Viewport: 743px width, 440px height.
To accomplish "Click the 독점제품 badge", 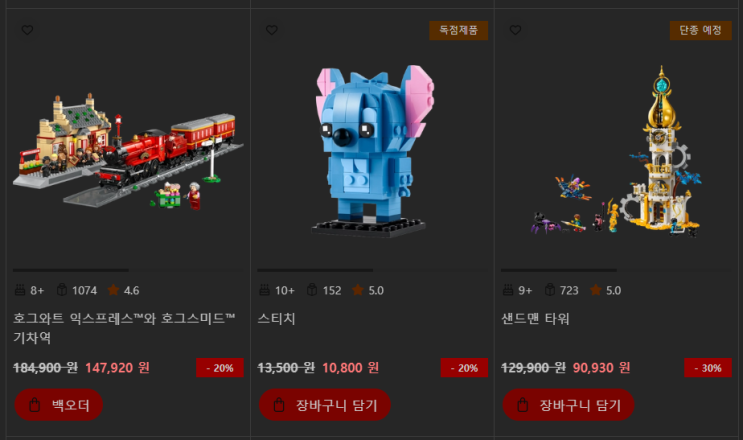I will 458,30.
